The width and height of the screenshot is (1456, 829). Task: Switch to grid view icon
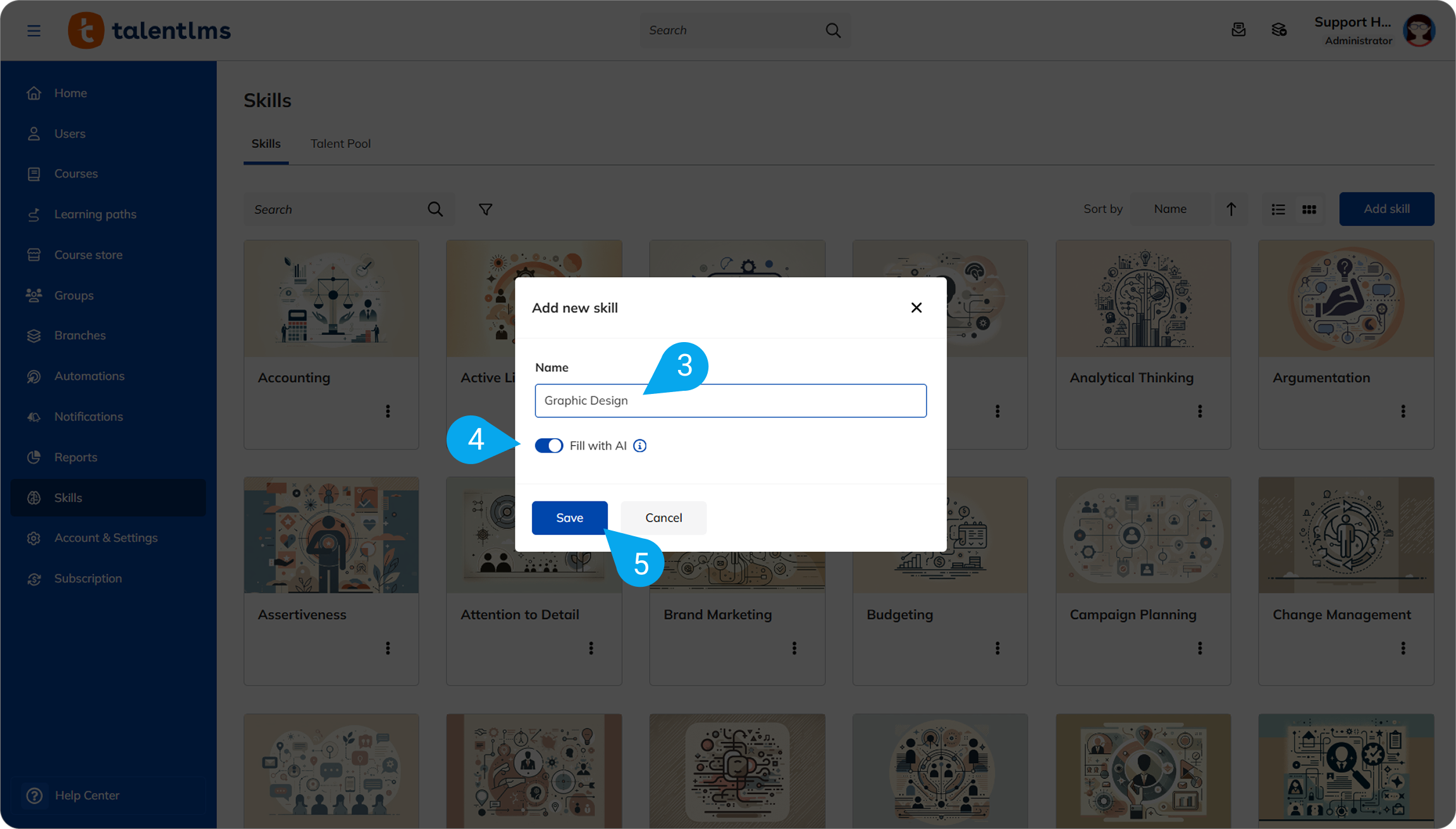coord(1309,209)
